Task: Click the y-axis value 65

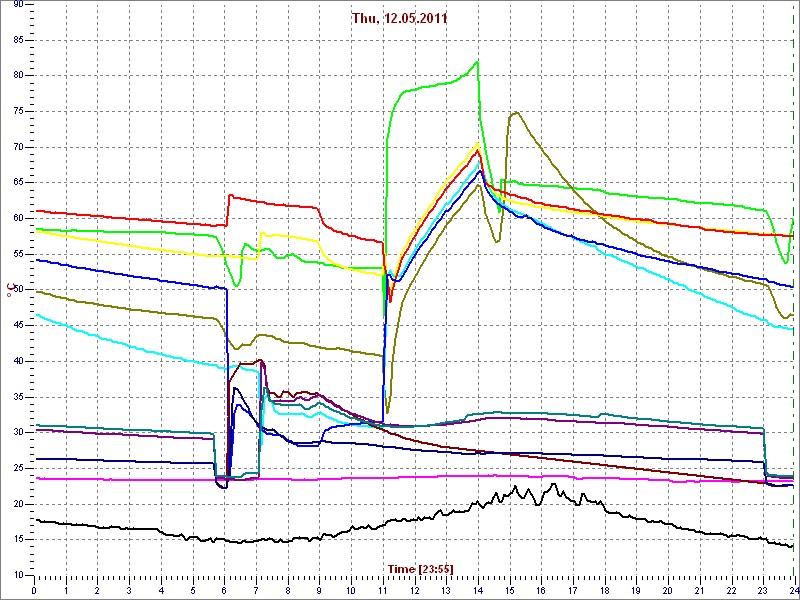Action: (17, 183)
